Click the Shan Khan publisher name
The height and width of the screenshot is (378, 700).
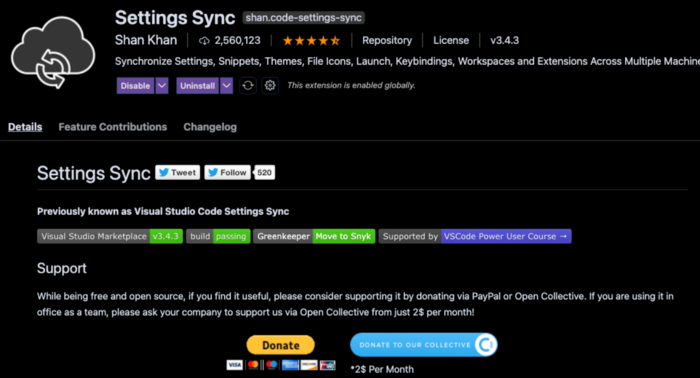[146, 40]
